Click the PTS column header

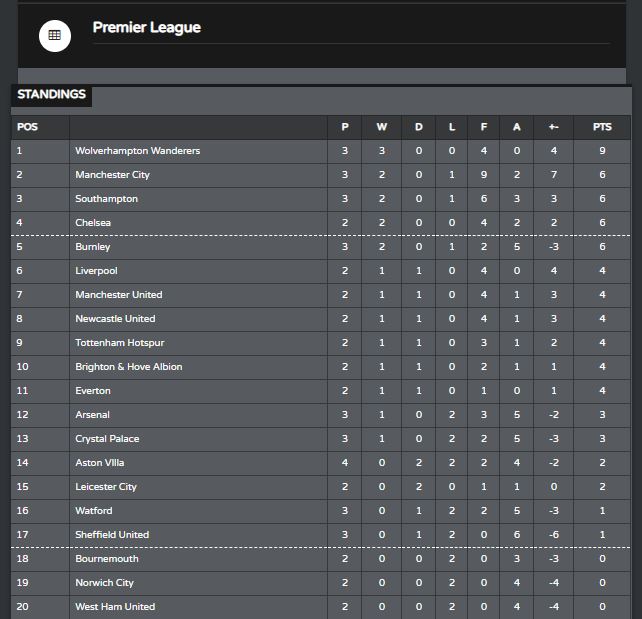[x=602, y=127]
